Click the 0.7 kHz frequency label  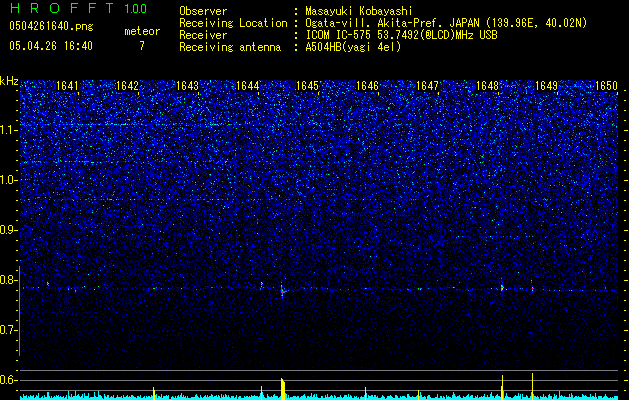point(9,330)
